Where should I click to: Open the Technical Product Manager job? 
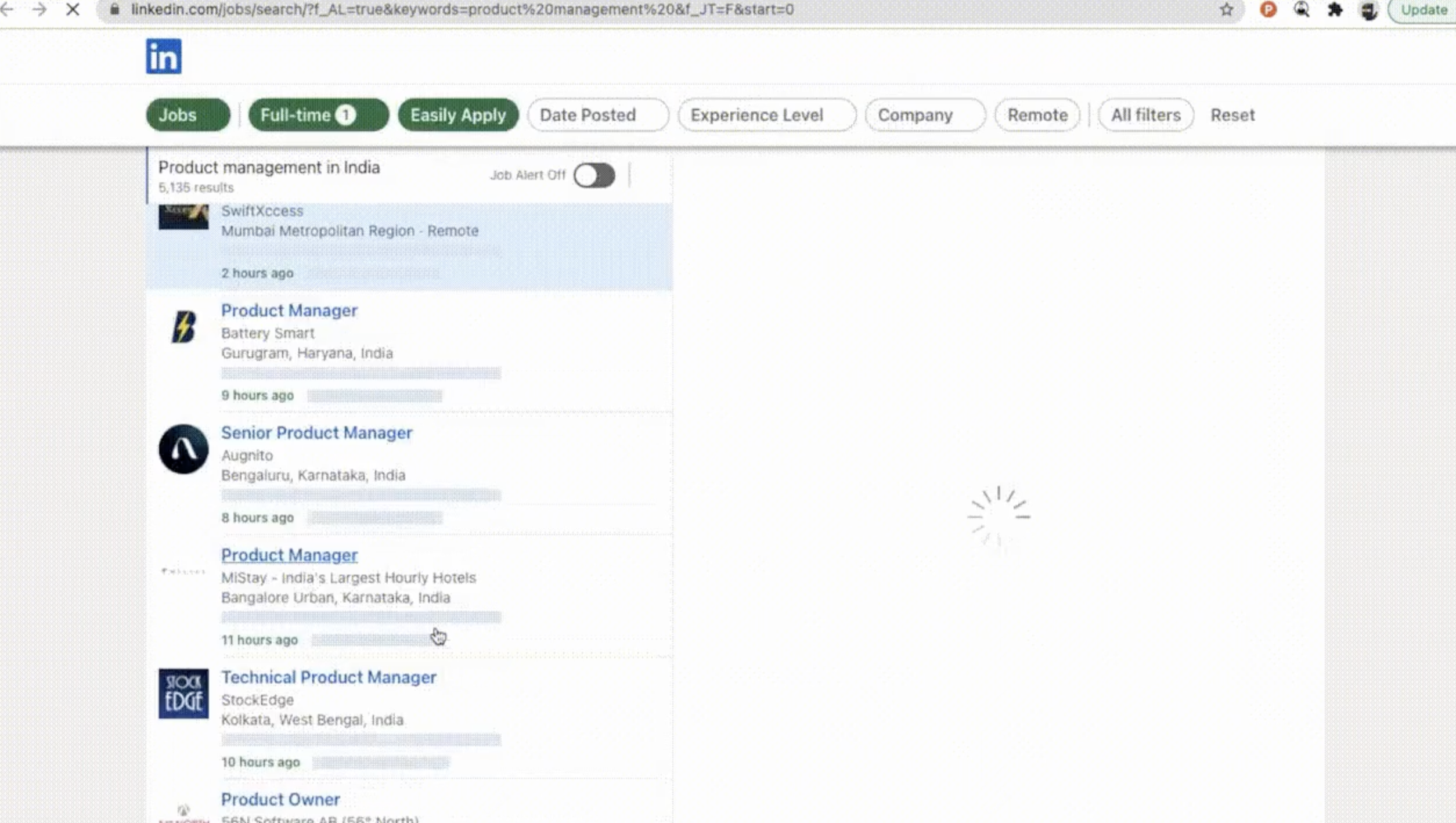coord(329,677)
